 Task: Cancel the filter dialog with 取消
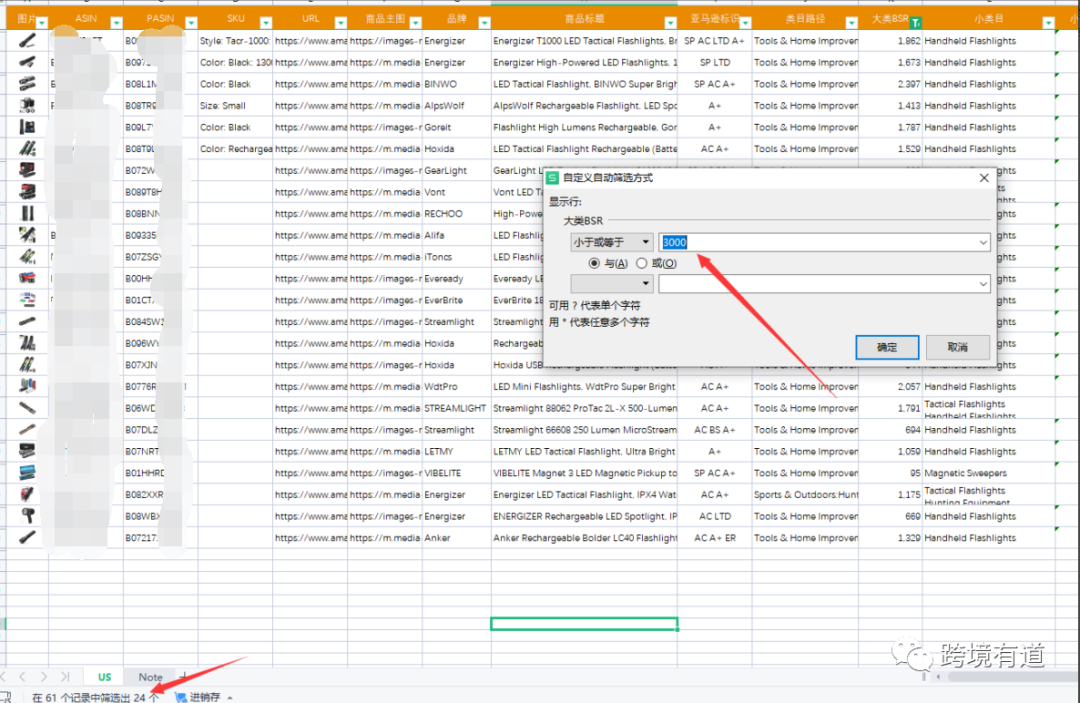[957, 347]
